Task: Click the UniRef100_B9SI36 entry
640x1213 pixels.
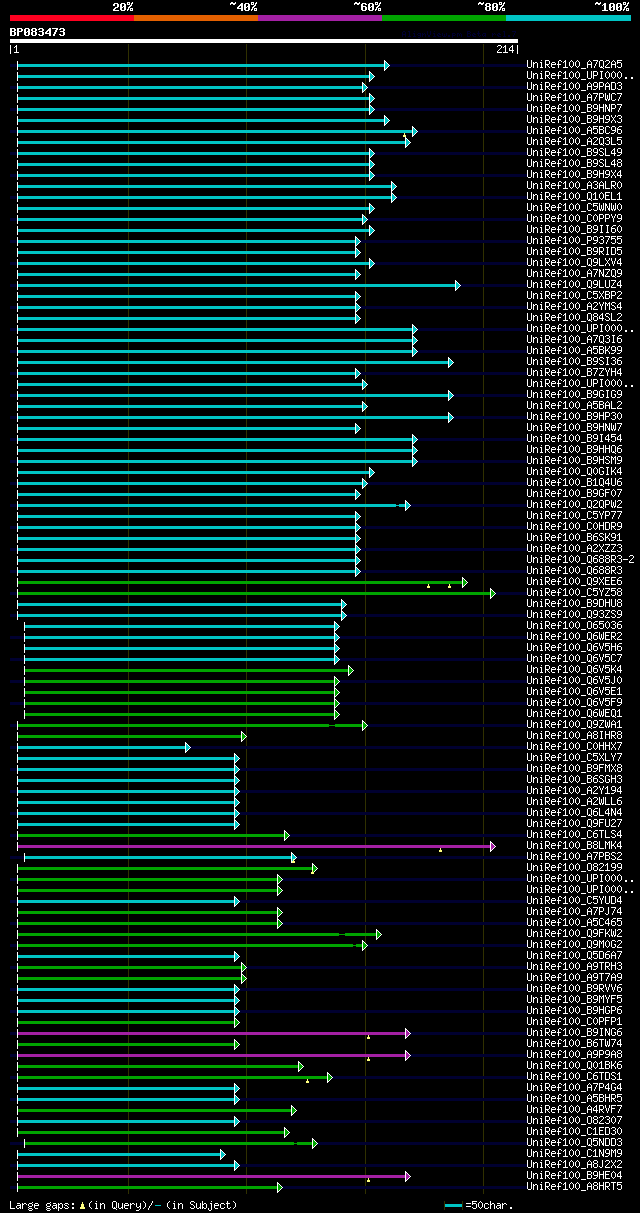Action: click(x=576, y=362)
